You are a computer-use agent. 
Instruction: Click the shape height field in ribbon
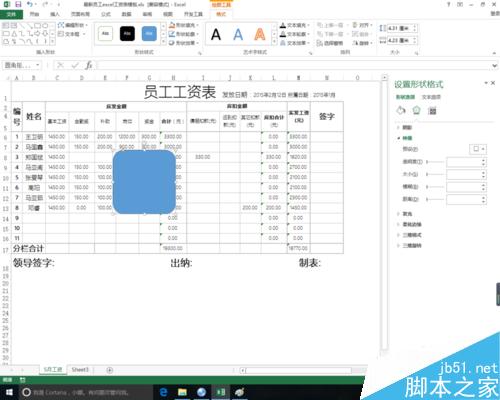tap(400, 29)
